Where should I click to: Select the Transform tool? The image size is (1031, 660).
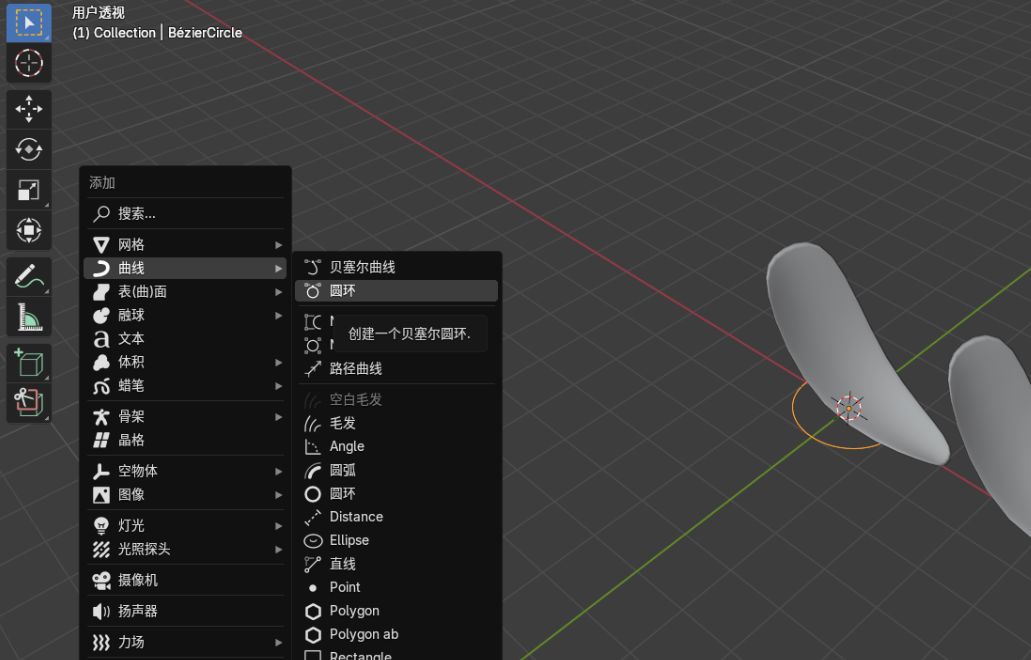29,231
